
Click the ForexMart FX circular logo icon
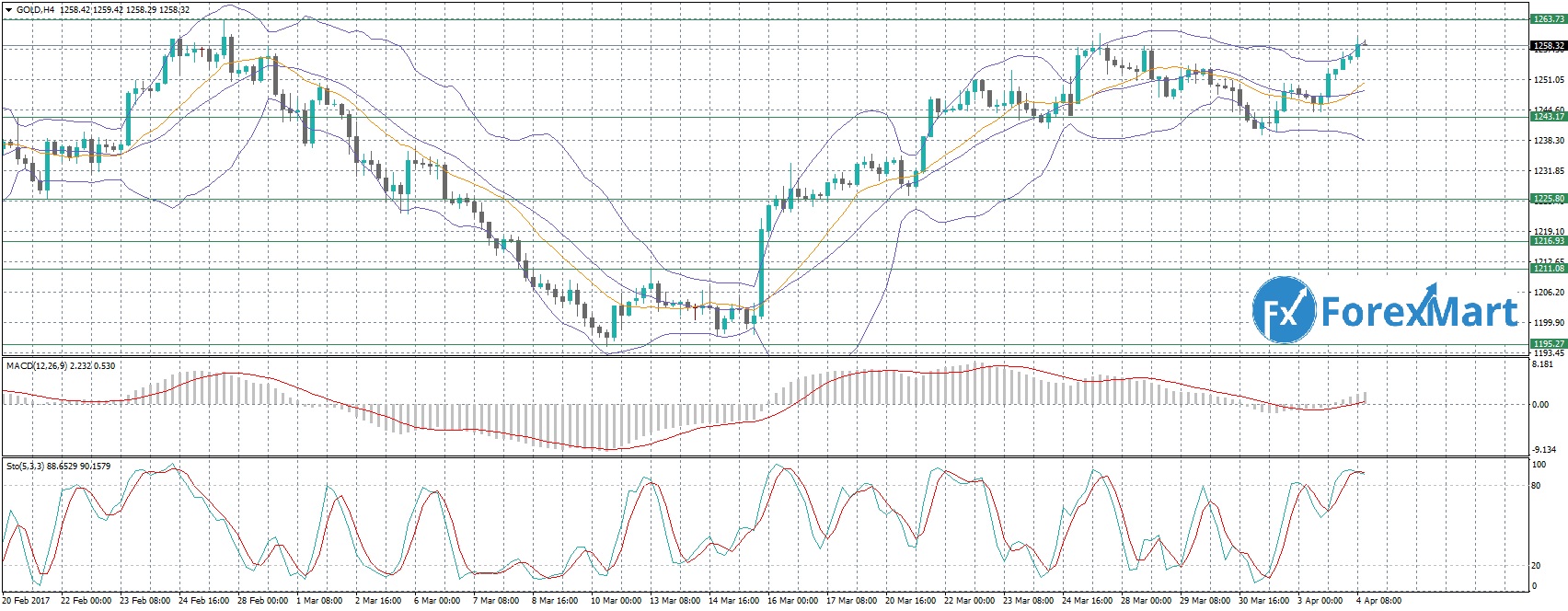point(1284,311)
